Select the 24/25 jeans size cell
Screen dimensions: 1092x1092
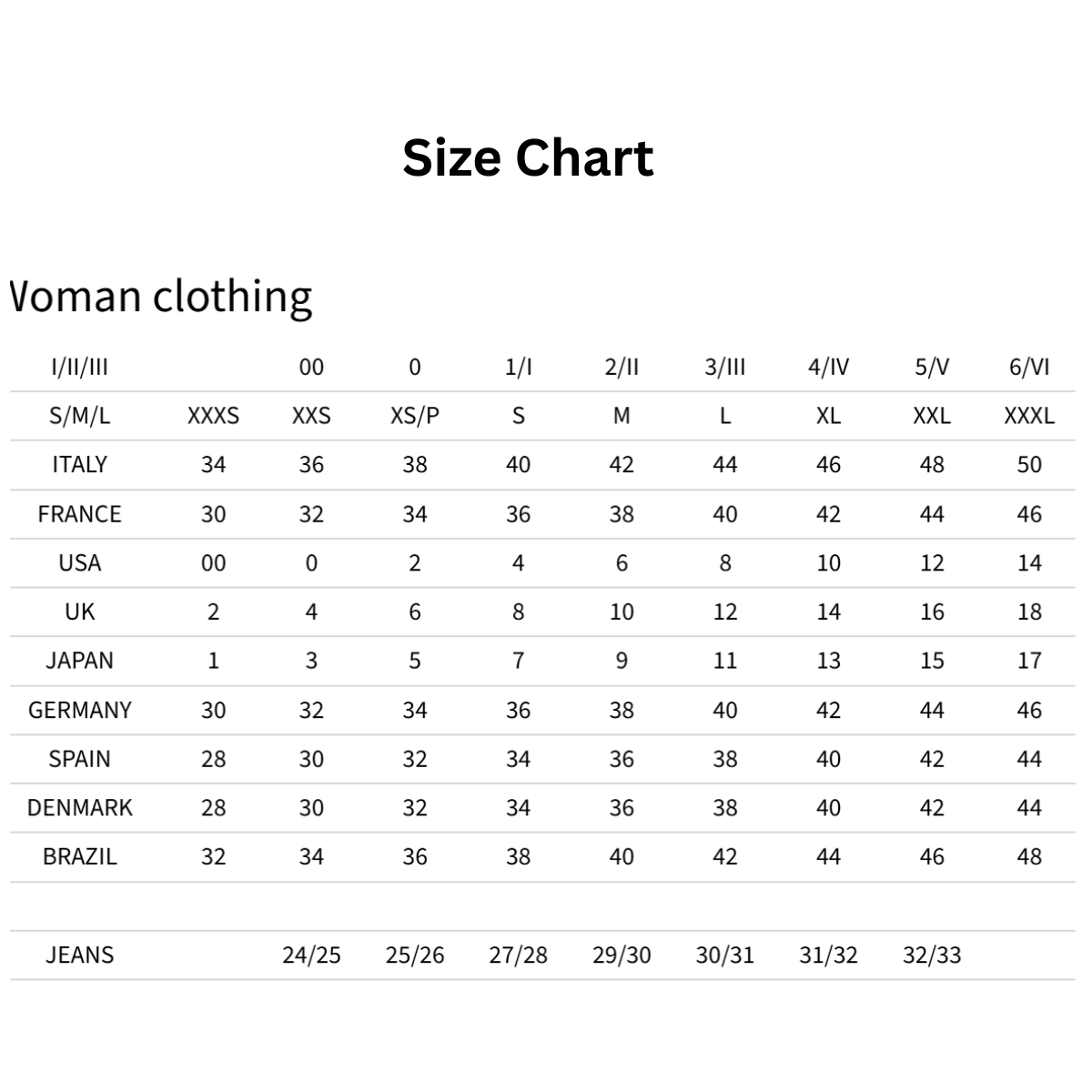(x=311, y=955)
